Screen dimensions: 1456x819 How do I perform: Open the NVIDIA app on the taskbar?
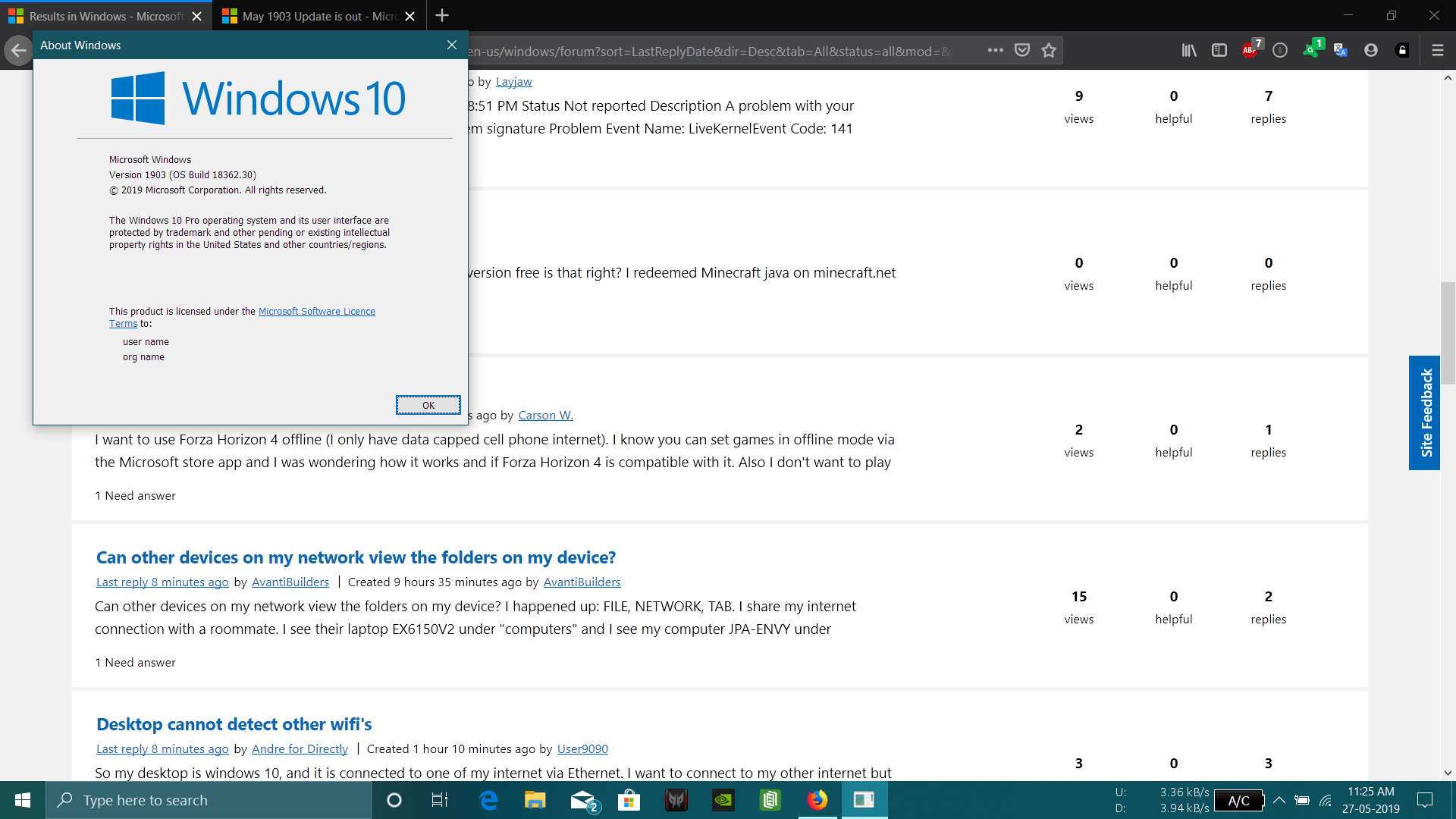723,800
